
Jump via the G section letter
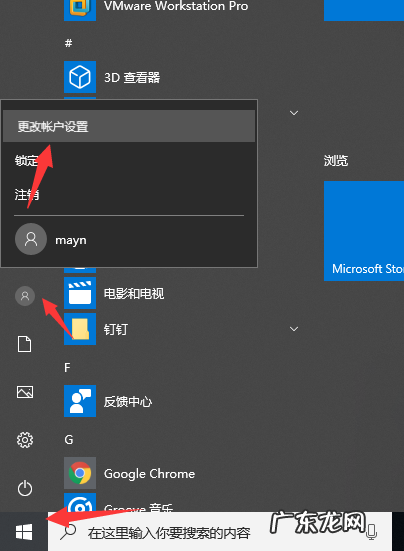tap(69, 440)
